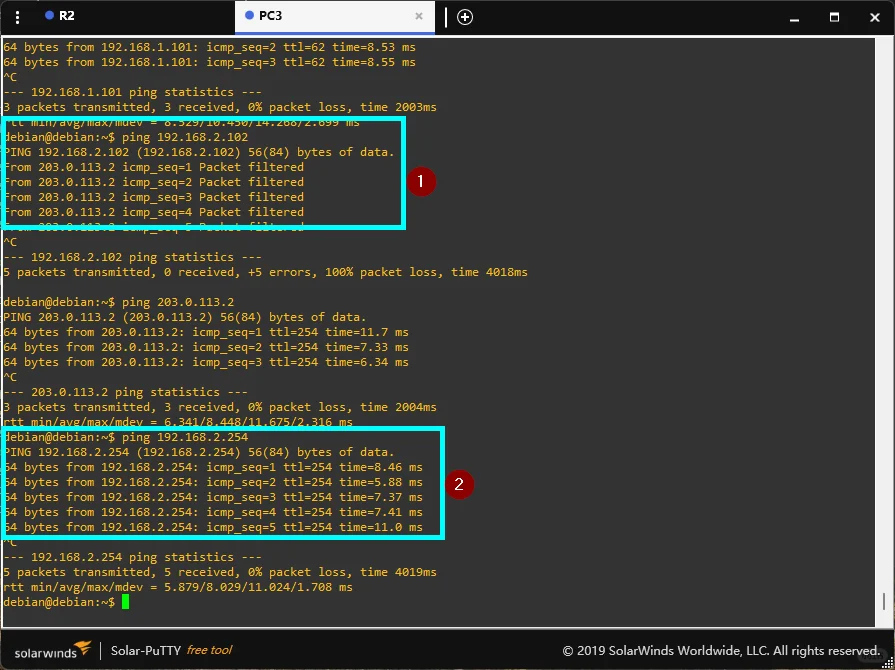Image resolution: width=895 pixels, height=670 pixels.
Task: Maximize the Solar-PuTTY window
Action: pyautogui.click(x=834, y=17)
